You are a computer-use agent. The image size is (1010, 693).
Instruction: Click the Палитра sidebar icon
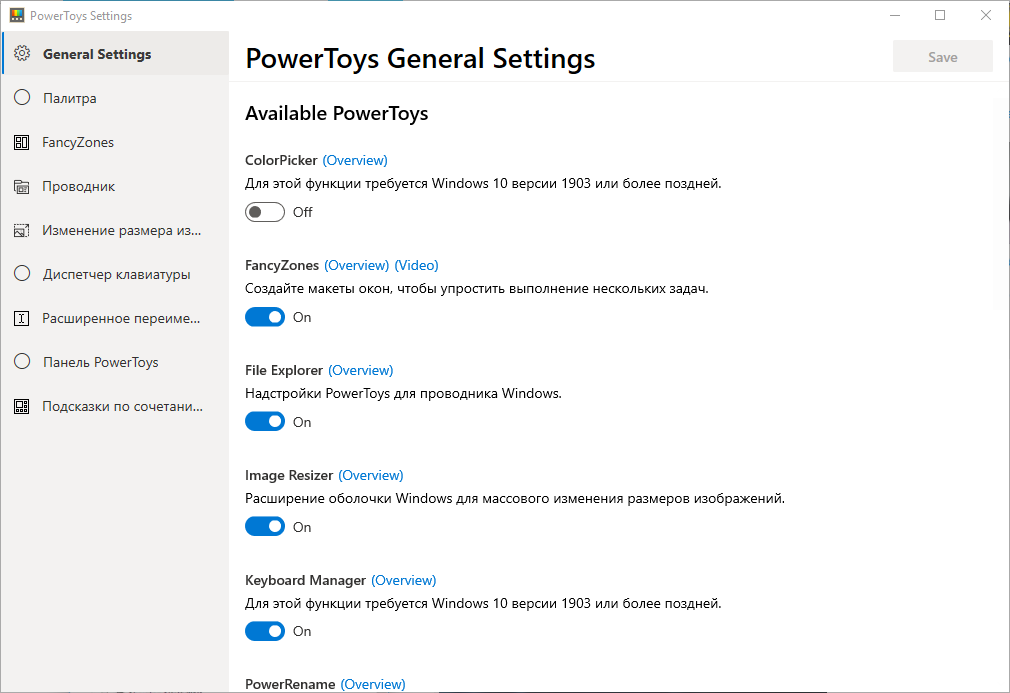[x=22, y=98]
